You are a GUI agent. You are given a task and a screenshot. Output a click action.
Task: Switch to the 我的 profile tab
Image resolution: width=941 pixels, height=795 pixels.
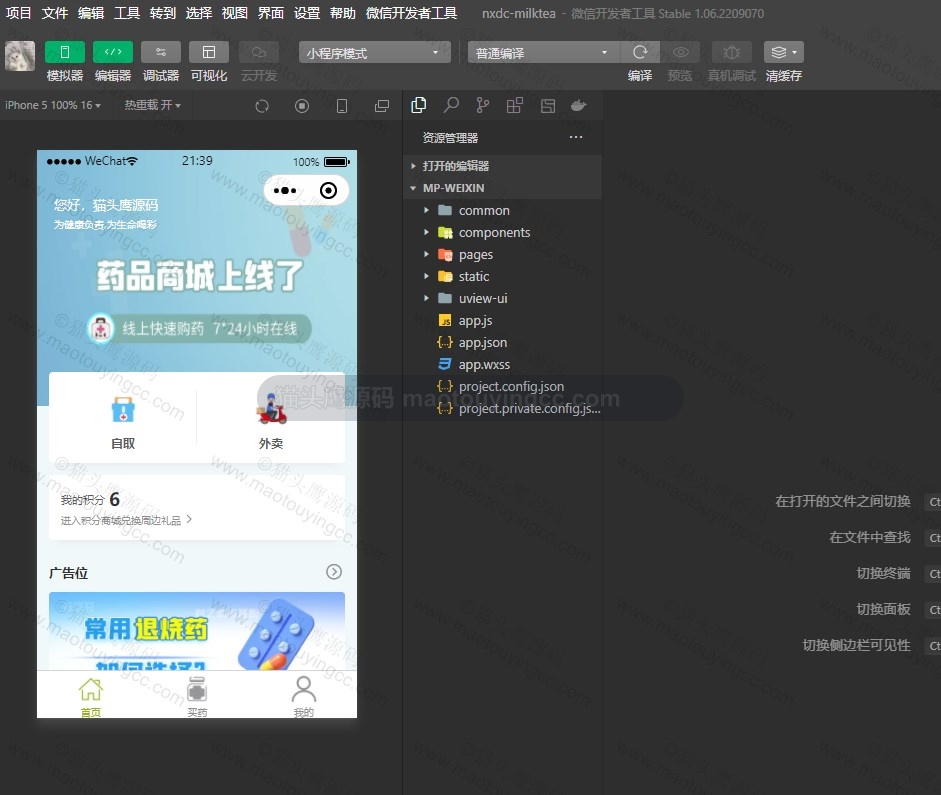coord(304,696)
